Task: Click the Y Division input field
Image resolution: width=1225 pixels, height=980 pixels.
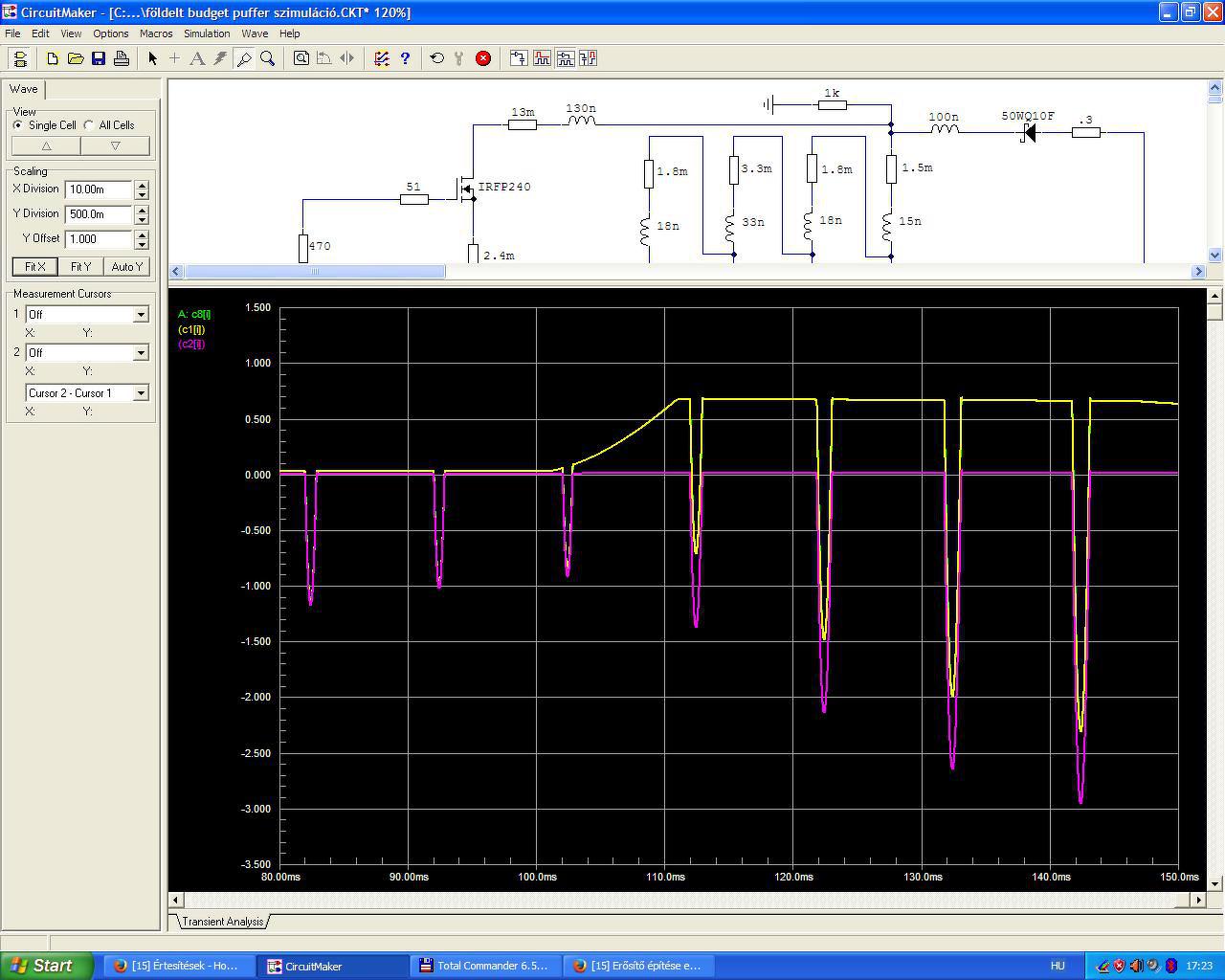Action: (x=100, y=214)
